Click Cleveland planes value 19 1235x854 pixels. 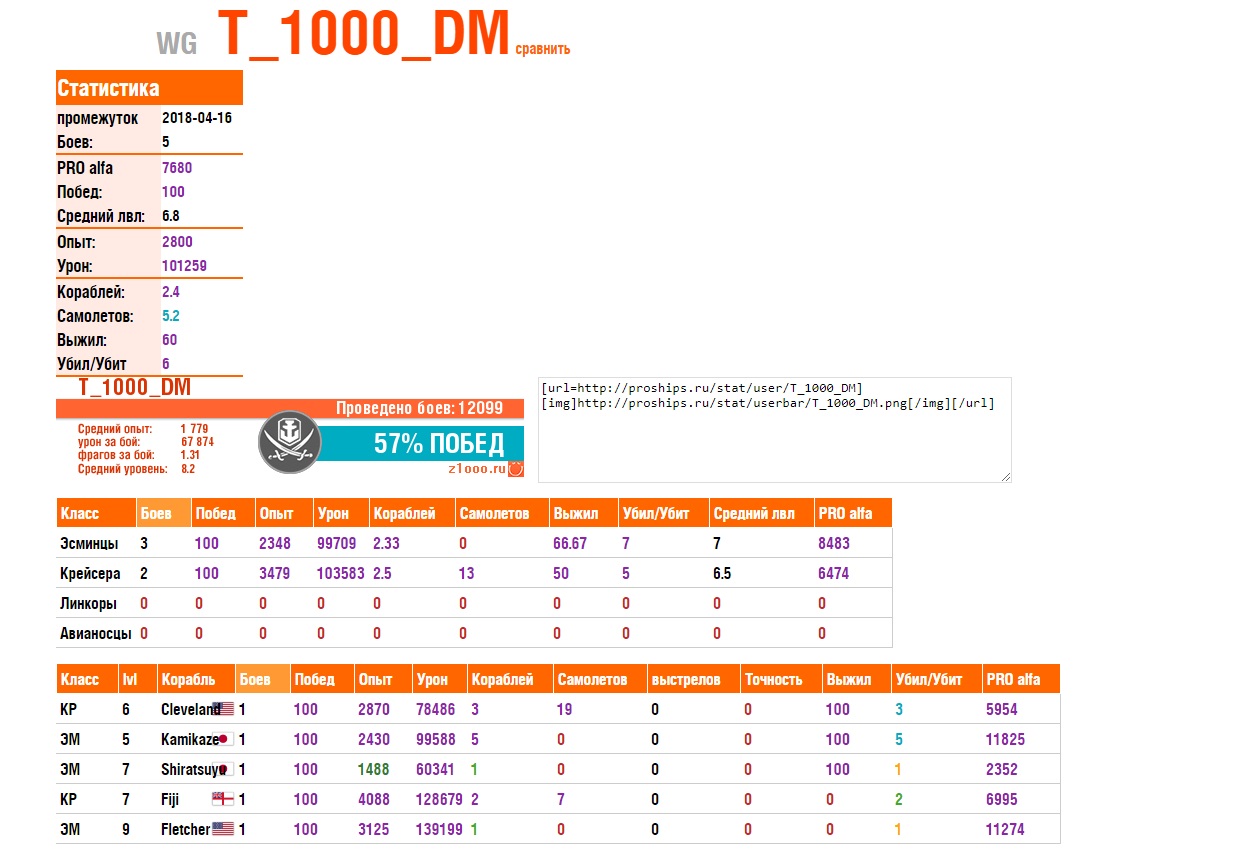pos(564,709)
